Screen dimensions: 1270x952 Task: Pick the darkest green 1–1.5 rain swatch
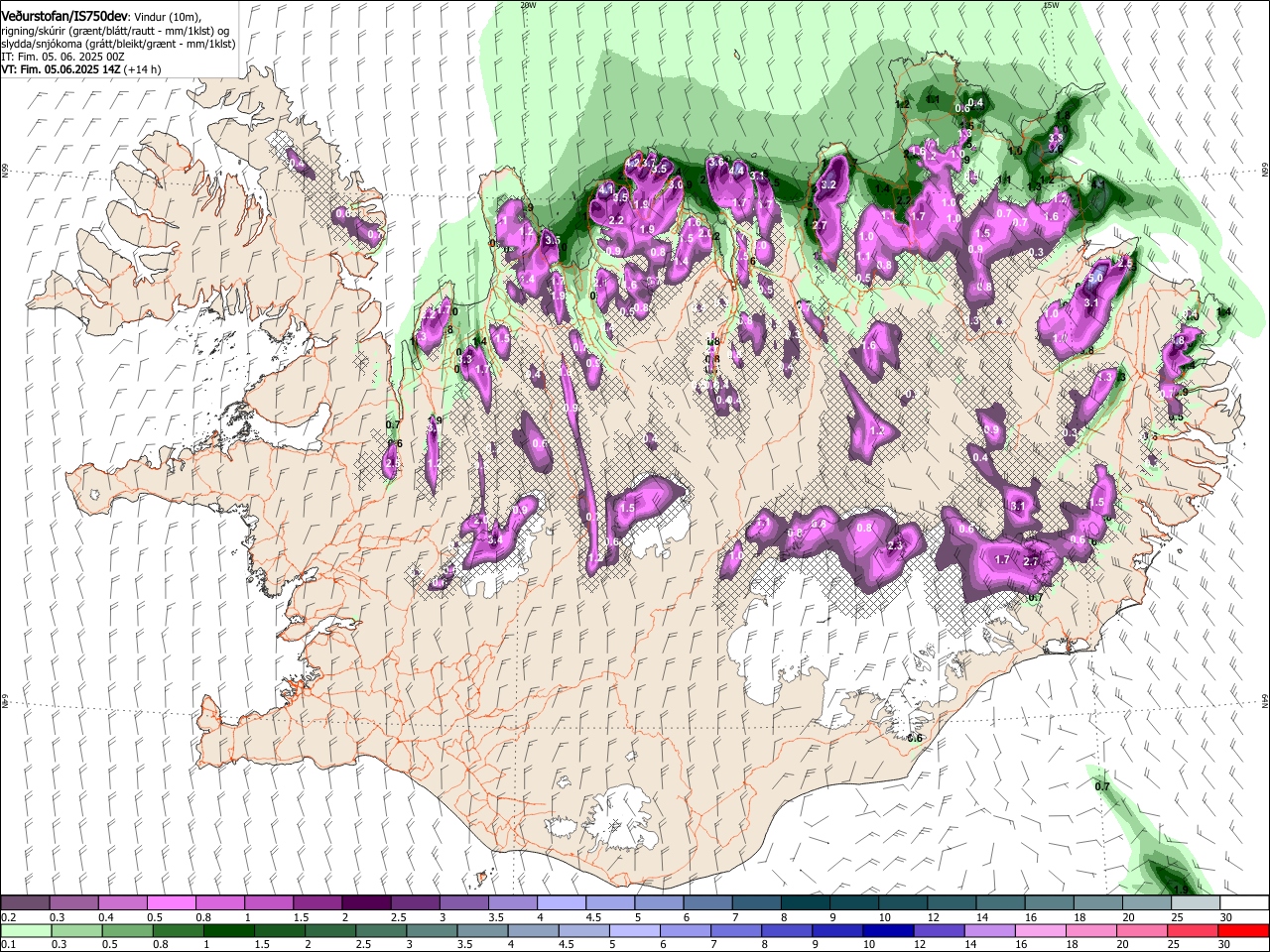coord(228,930)
